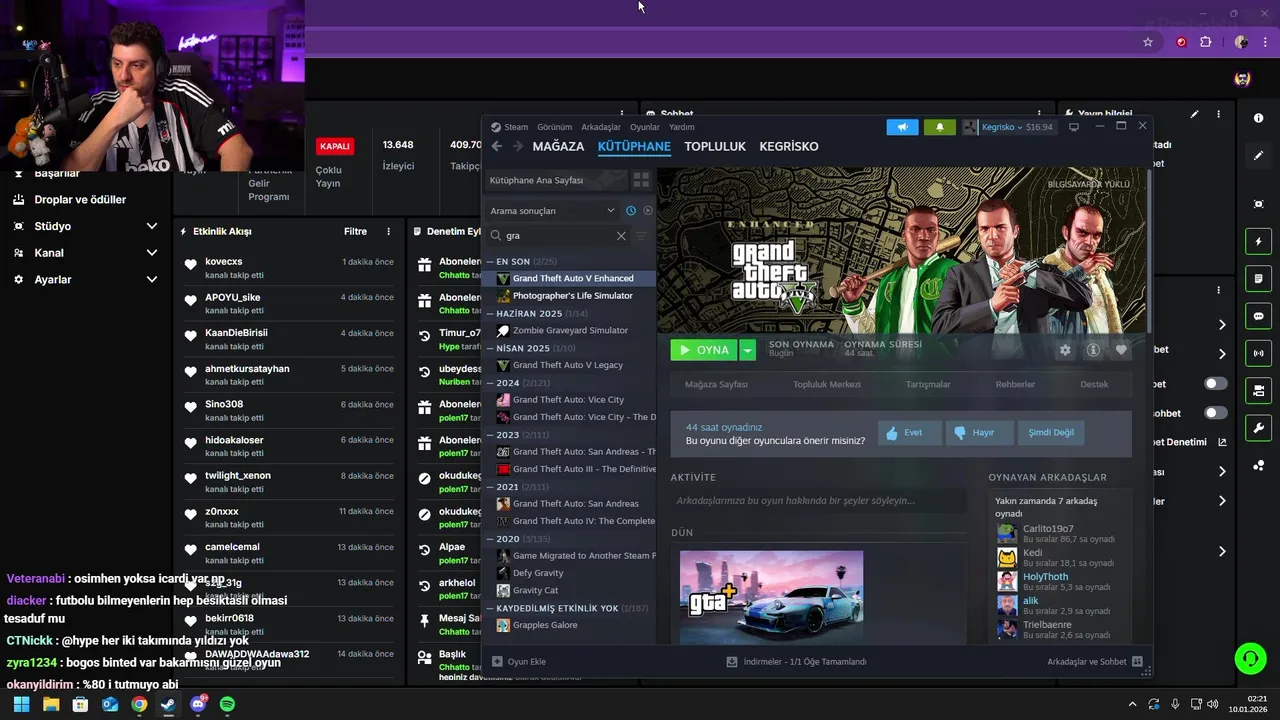1280x720 pixels.
Task: Collapse 2024 library section
Action: 490,383
